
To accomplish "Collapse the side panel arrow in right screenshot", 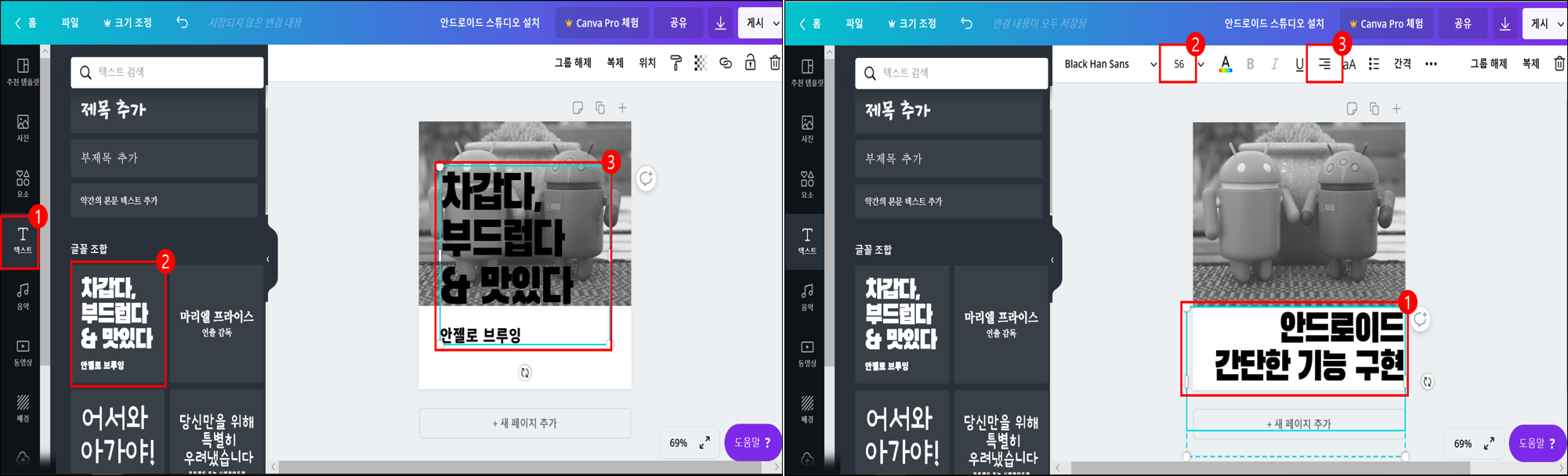I will [x=1052, y=260].
